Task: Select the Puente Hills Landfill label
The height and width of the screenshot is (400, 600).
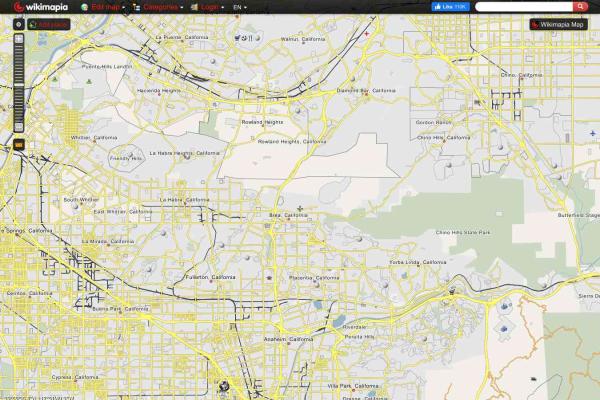Action: point(107,67)
